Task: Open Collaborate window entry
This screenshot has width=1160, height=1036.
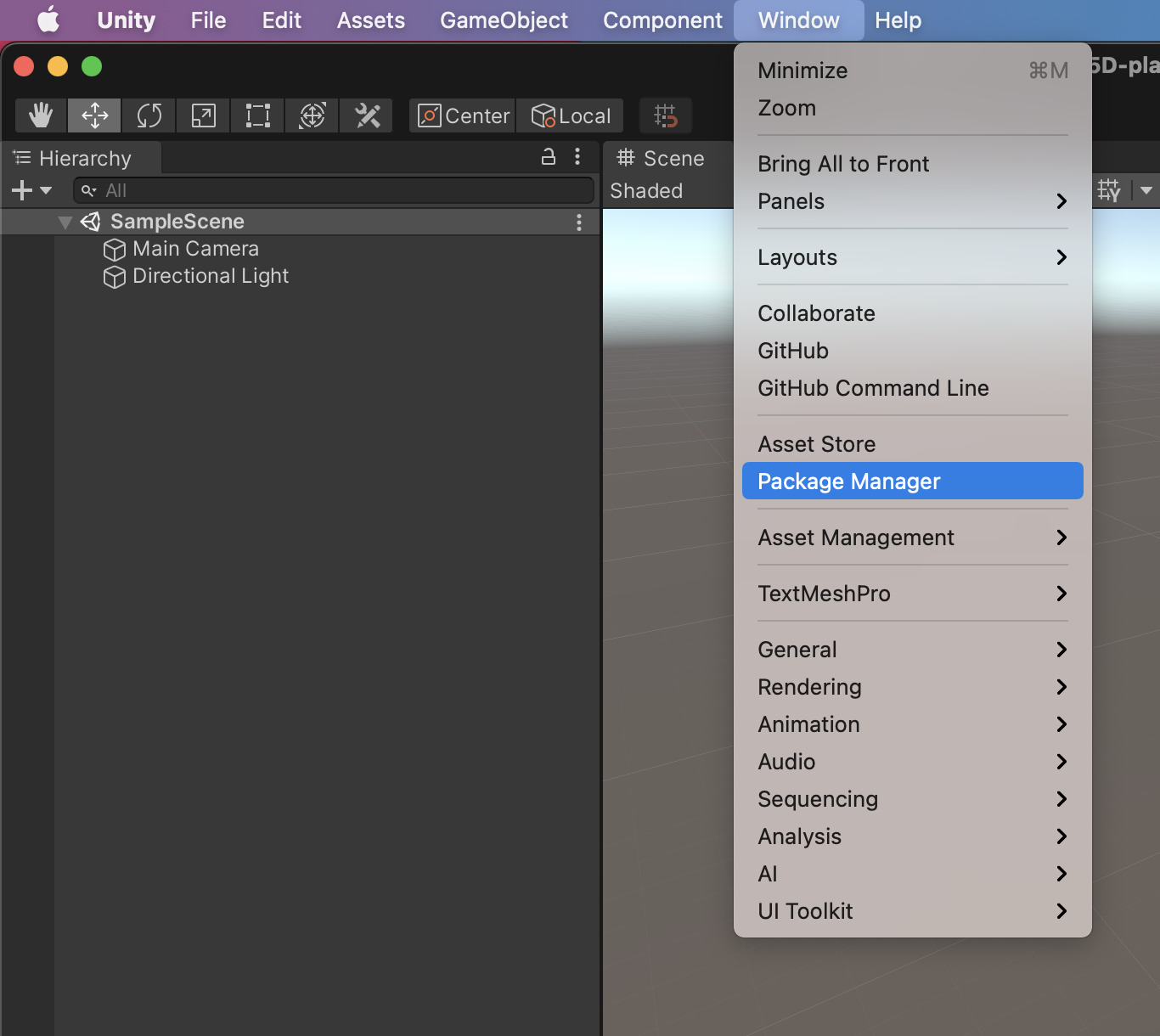Action: tap(913, 313)
